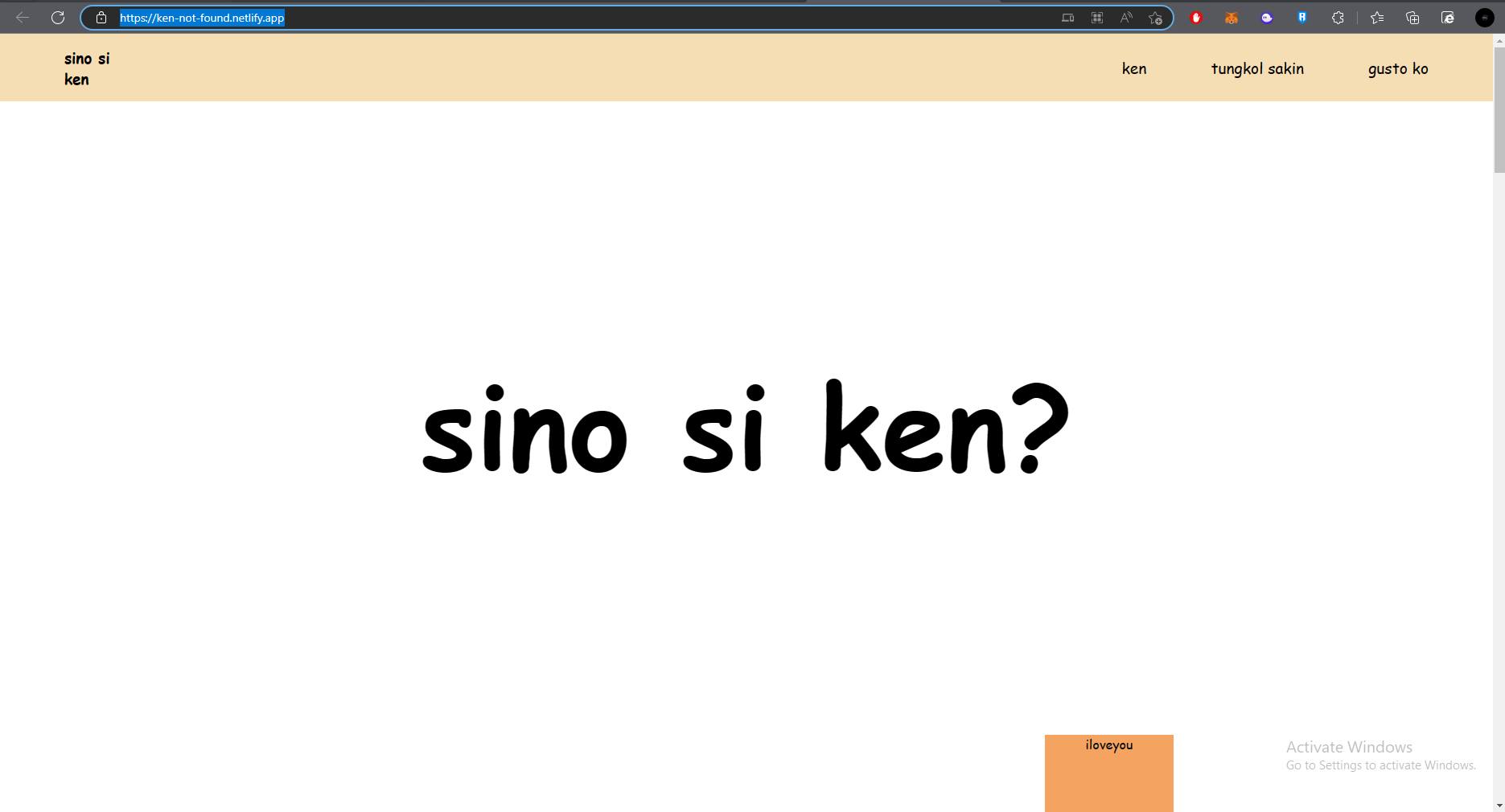Add this page to favorites
This screenshot has width=1505, height=812.
[x=1155, y=18]
